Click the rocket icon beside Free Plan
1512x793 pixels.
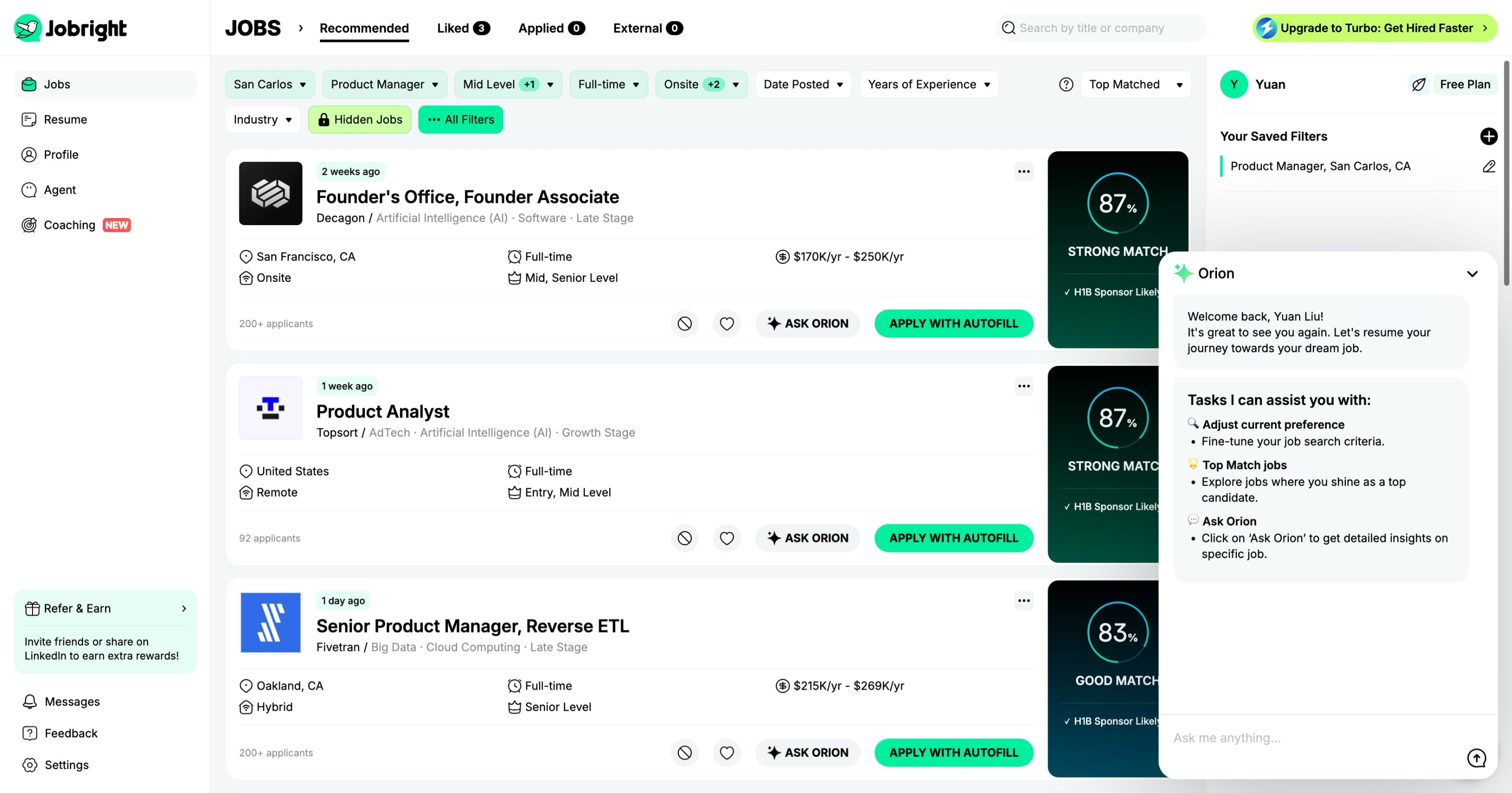coord(1419,84)
